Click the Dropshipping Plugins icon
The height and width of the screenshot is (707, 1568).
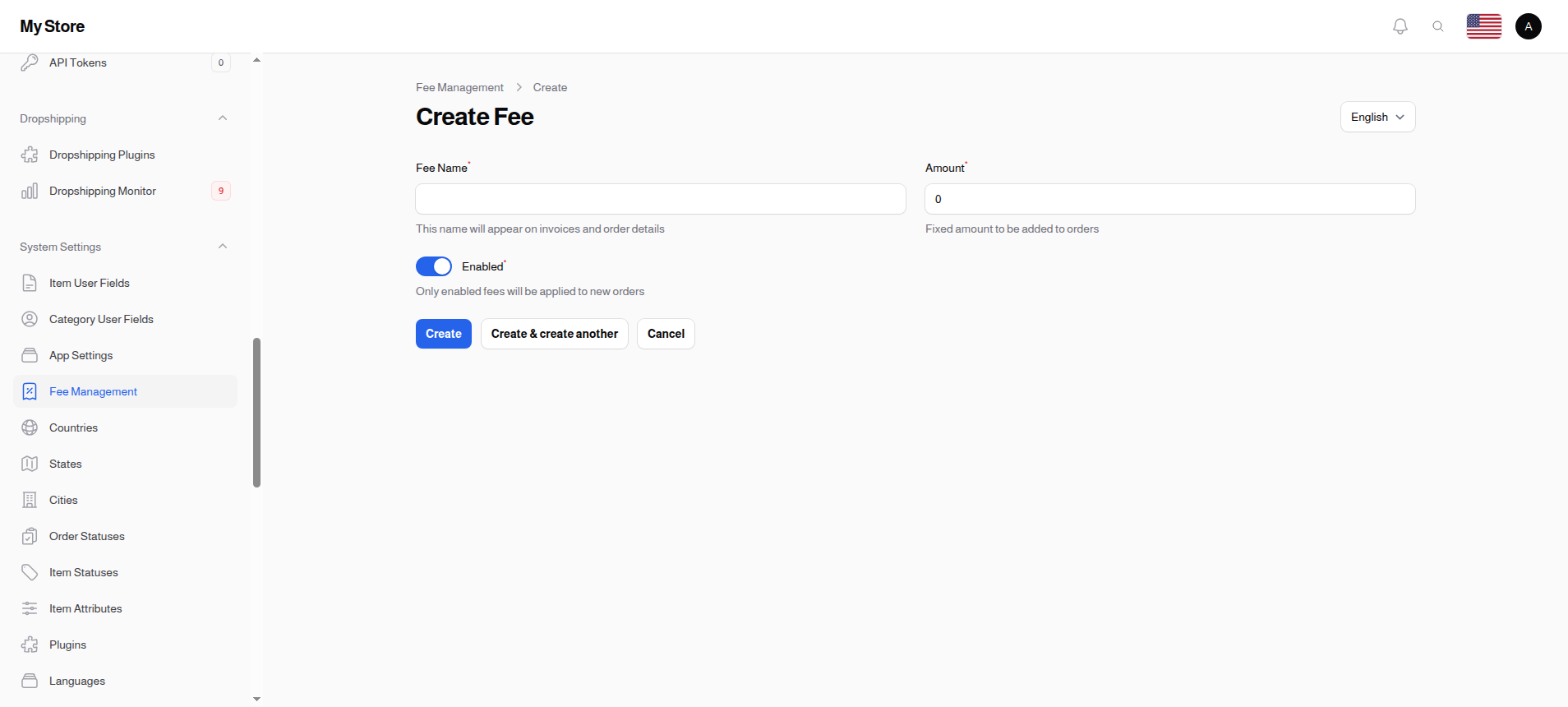click(30, 155)
